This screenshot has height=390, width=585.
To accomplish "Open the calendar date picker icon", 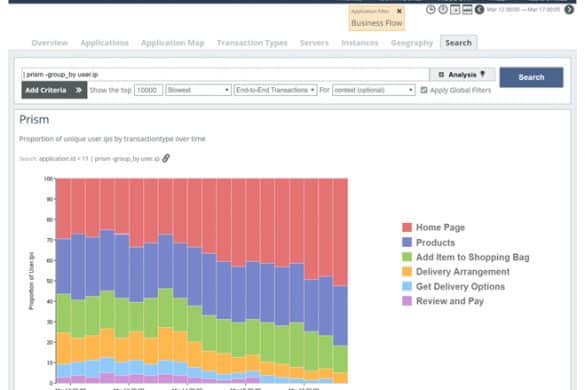I will click(455, 10).
